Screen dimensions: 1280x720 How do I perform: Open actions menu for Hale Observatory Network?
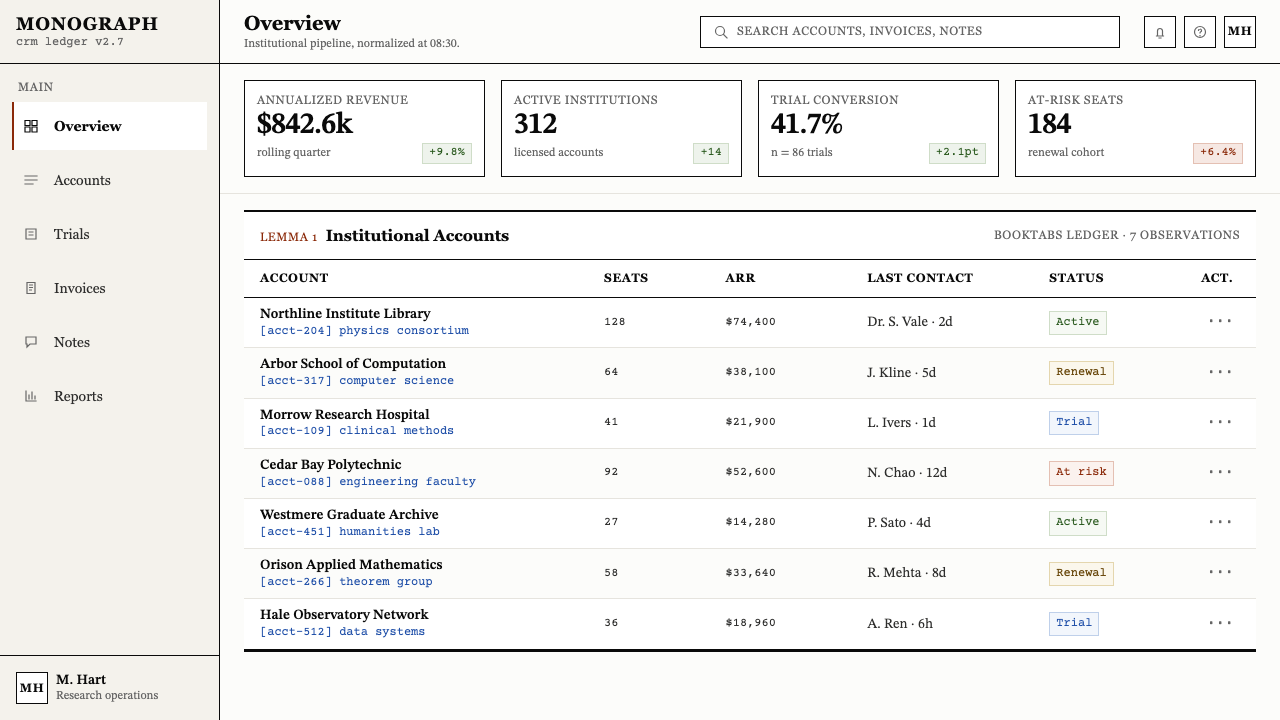(x=1220, y=622)
